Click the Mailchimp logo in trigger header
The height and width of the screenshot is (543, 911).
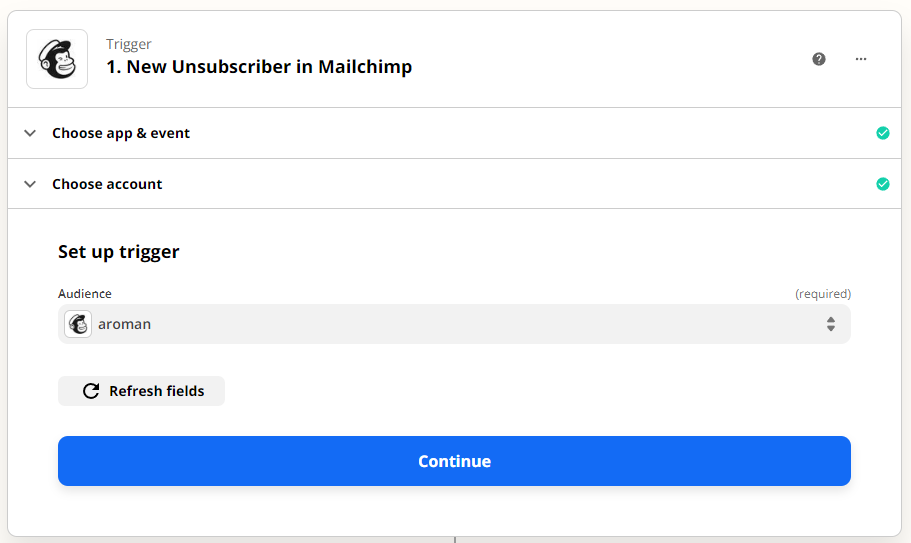point(57,59)
